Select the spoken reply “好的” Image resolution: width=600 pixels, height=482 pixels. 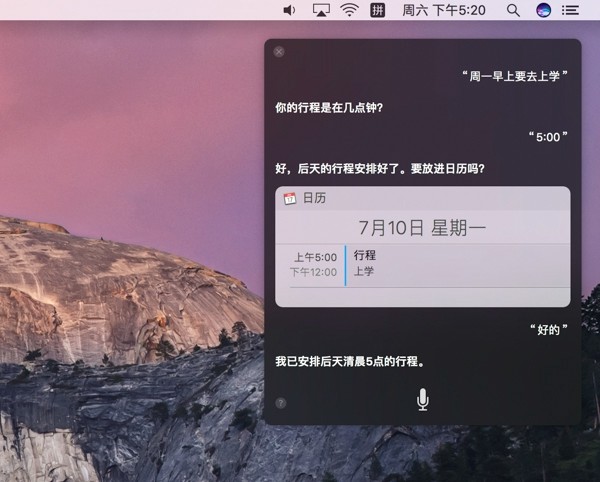[x=548, y=329]
